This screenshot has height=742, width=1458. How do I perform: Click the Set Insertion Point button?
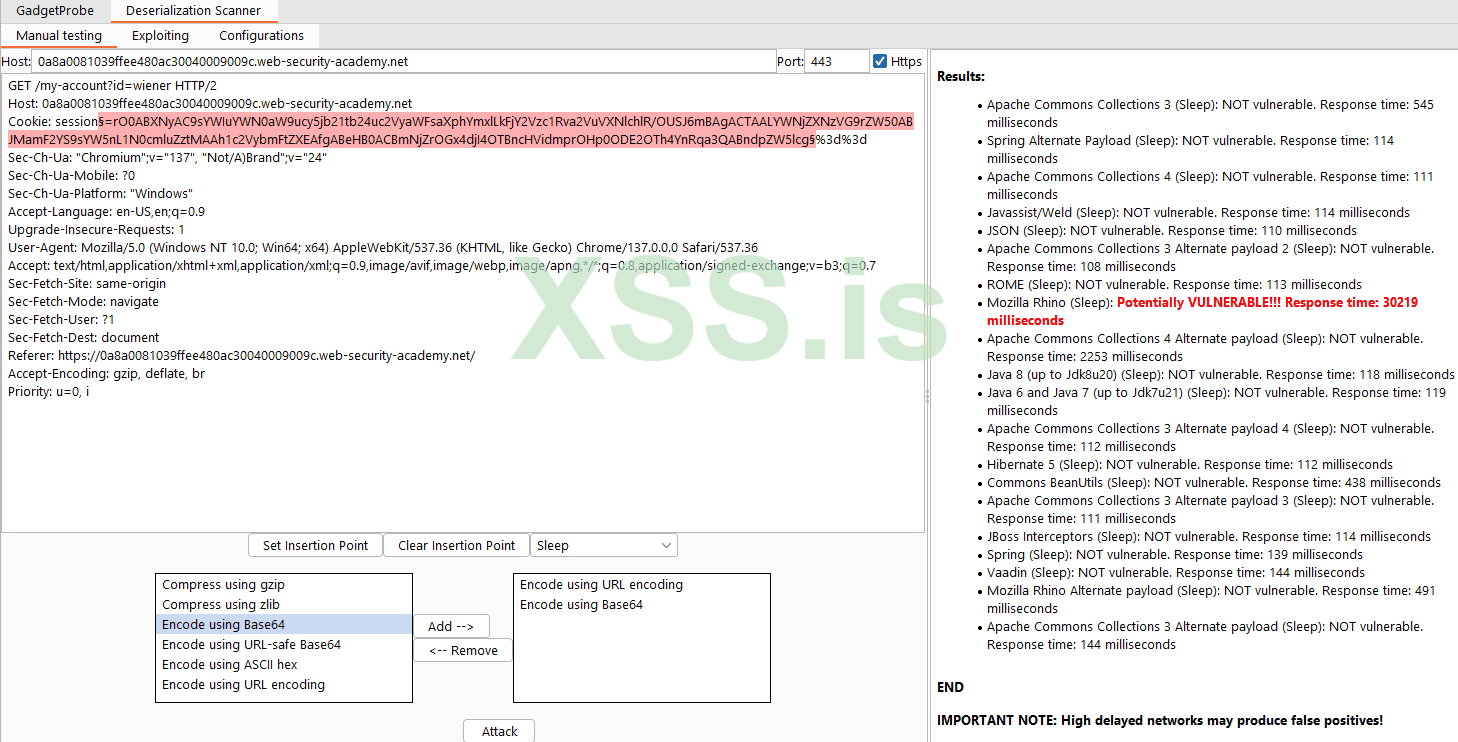(316, 545)
